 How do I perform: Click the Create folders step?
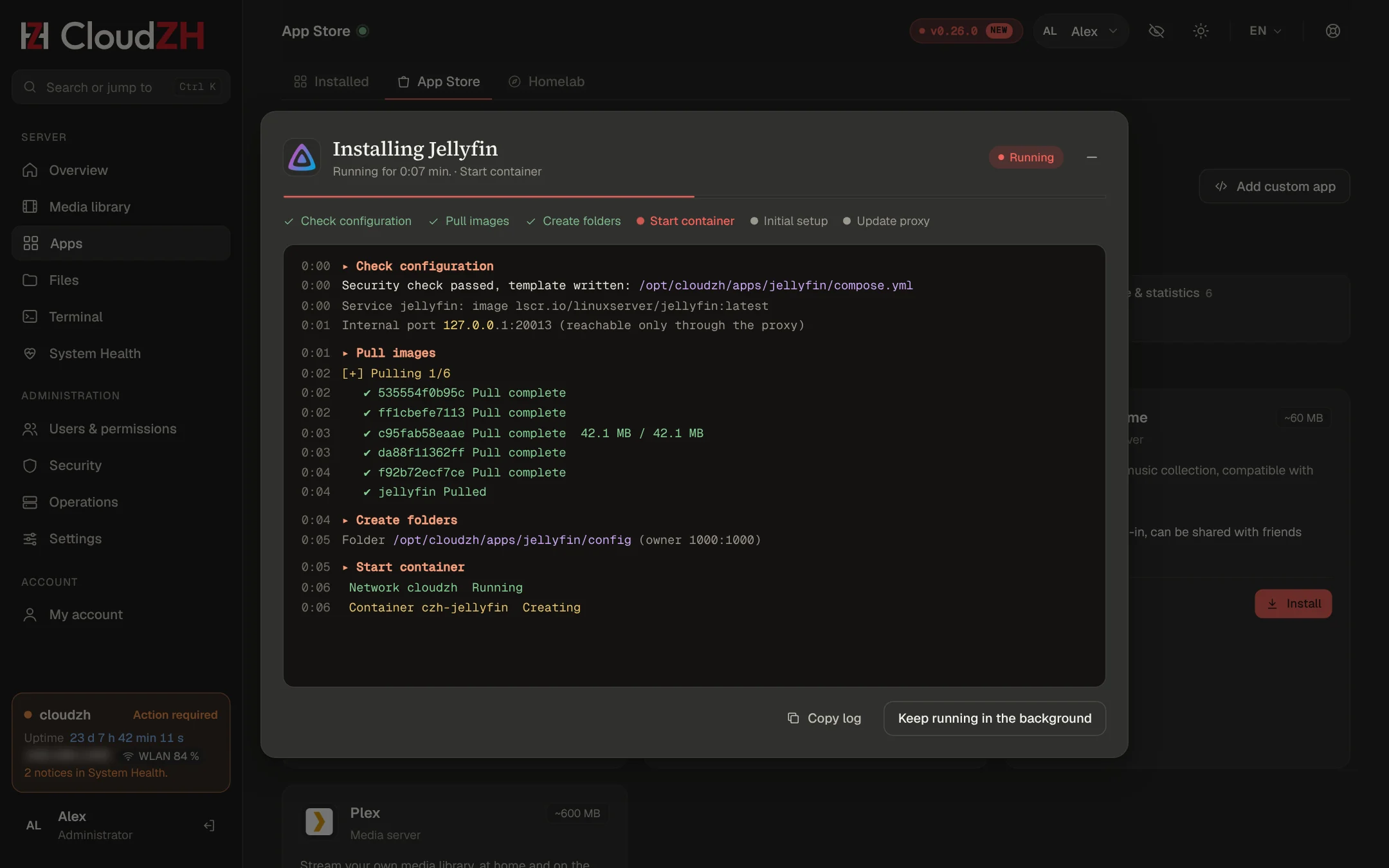(x=574, y=221)
